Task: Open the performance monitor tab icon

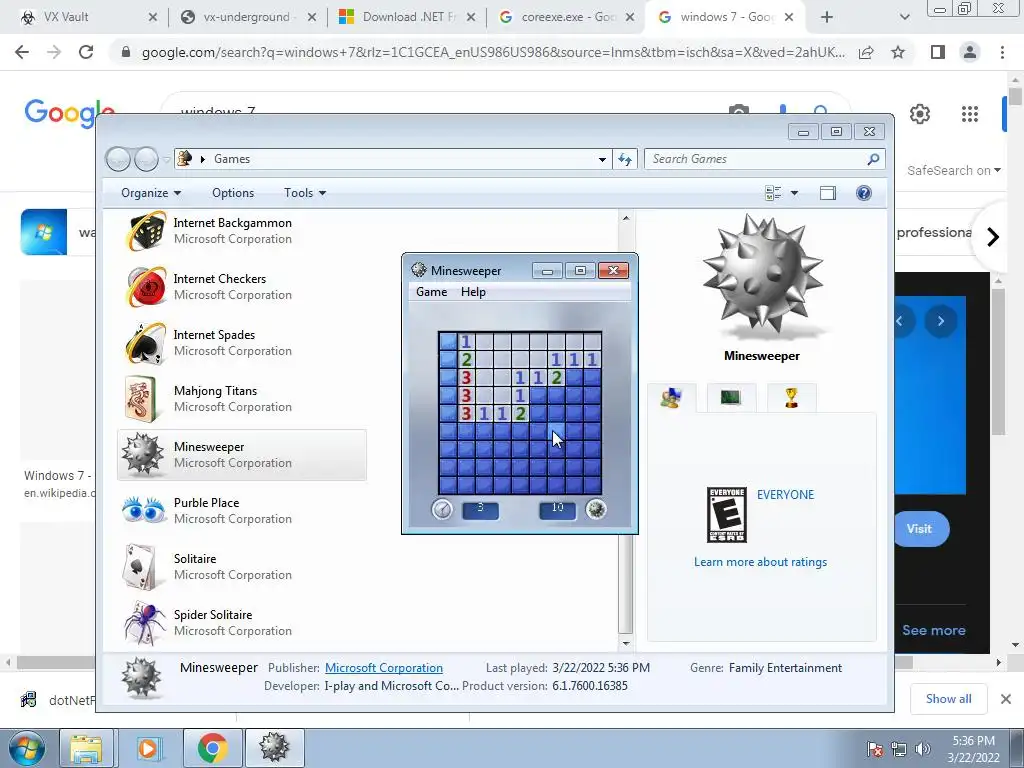Action: (730, 396)
